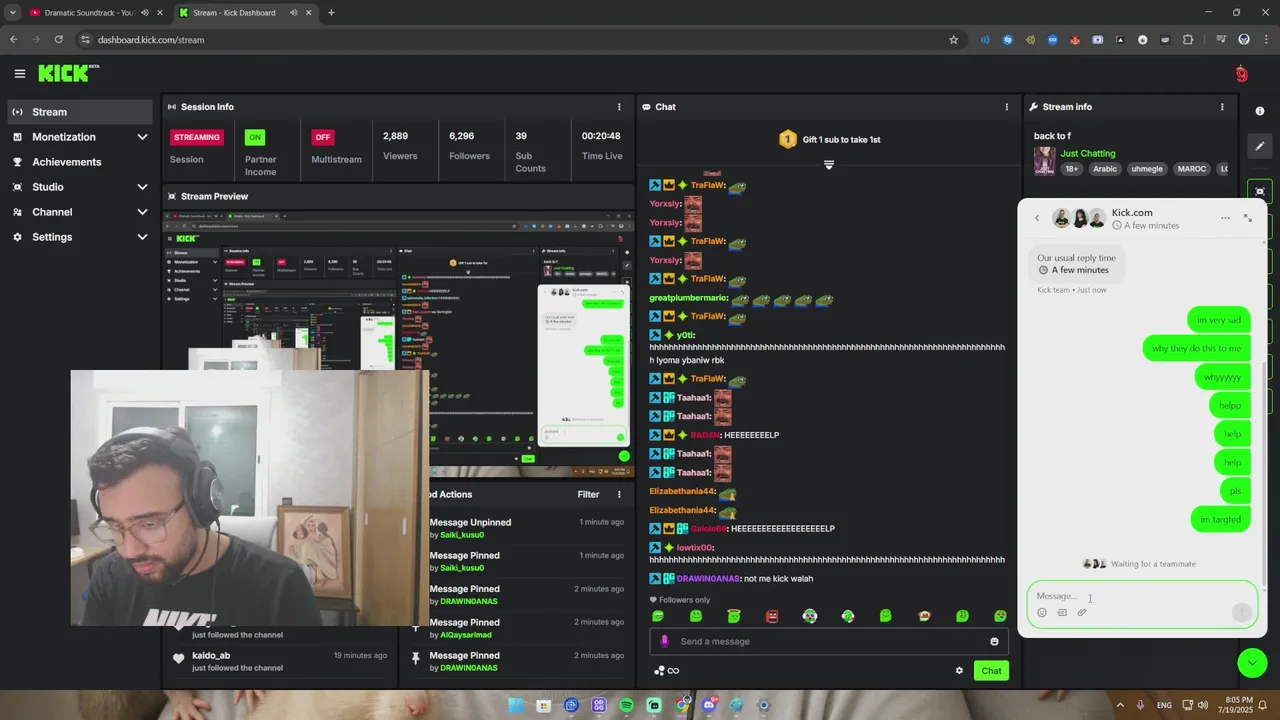Open Mod Actions panel options menu

point(619,494)
